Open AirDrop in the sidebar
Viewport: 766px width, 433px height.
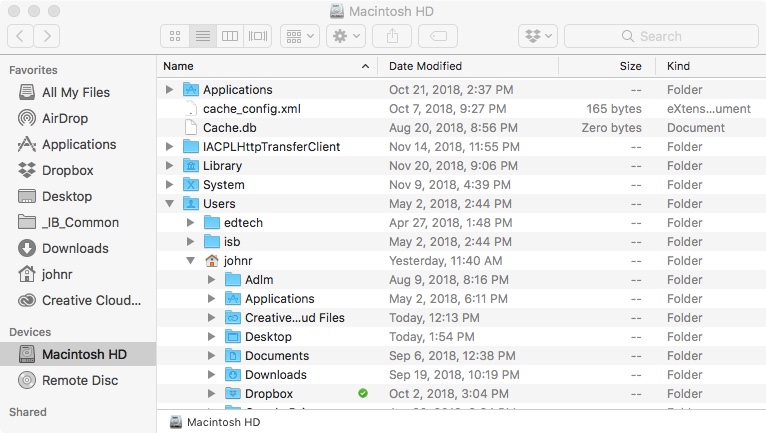click(65, 118)
